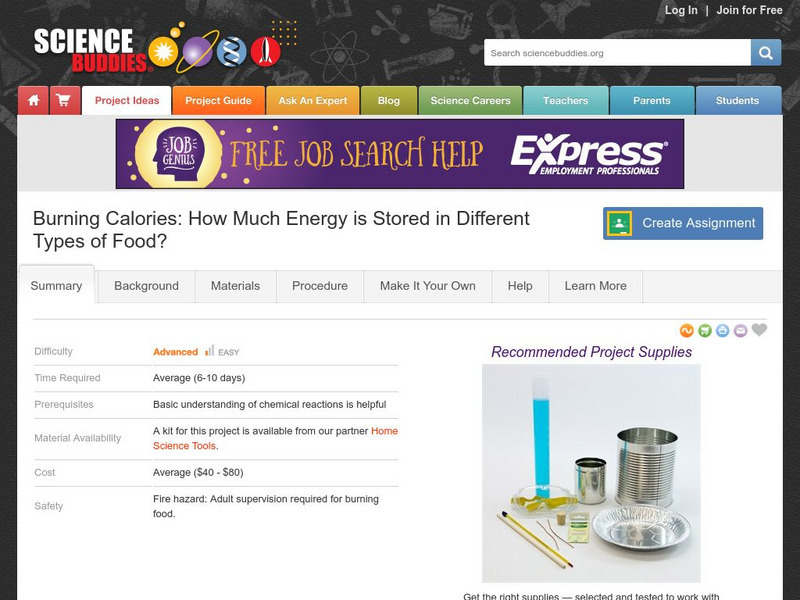This screenshot has height=600, width=800.
Task: Open the shopping cart icon
Action: point(65,101)
